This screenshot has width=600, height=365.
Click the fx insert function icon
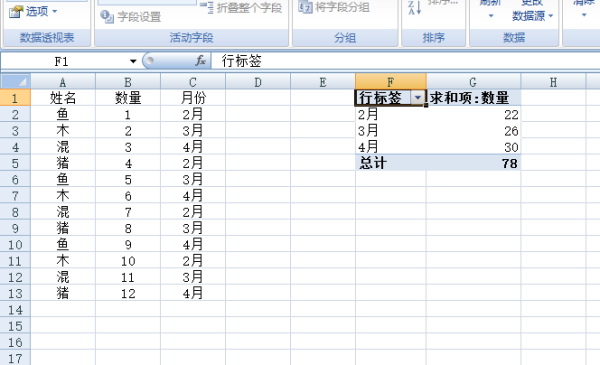click(201, 61)
